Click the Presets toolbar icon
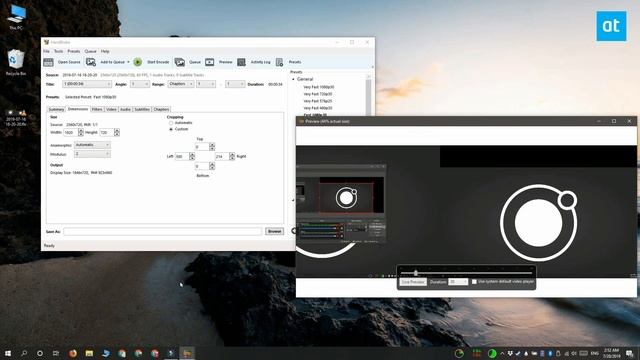Viewport: 640px width, 360px height. (x=279, y=62)
